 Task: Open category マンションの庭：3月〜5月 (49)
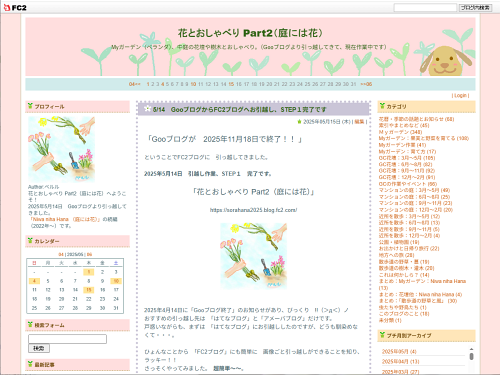point(414,190)
